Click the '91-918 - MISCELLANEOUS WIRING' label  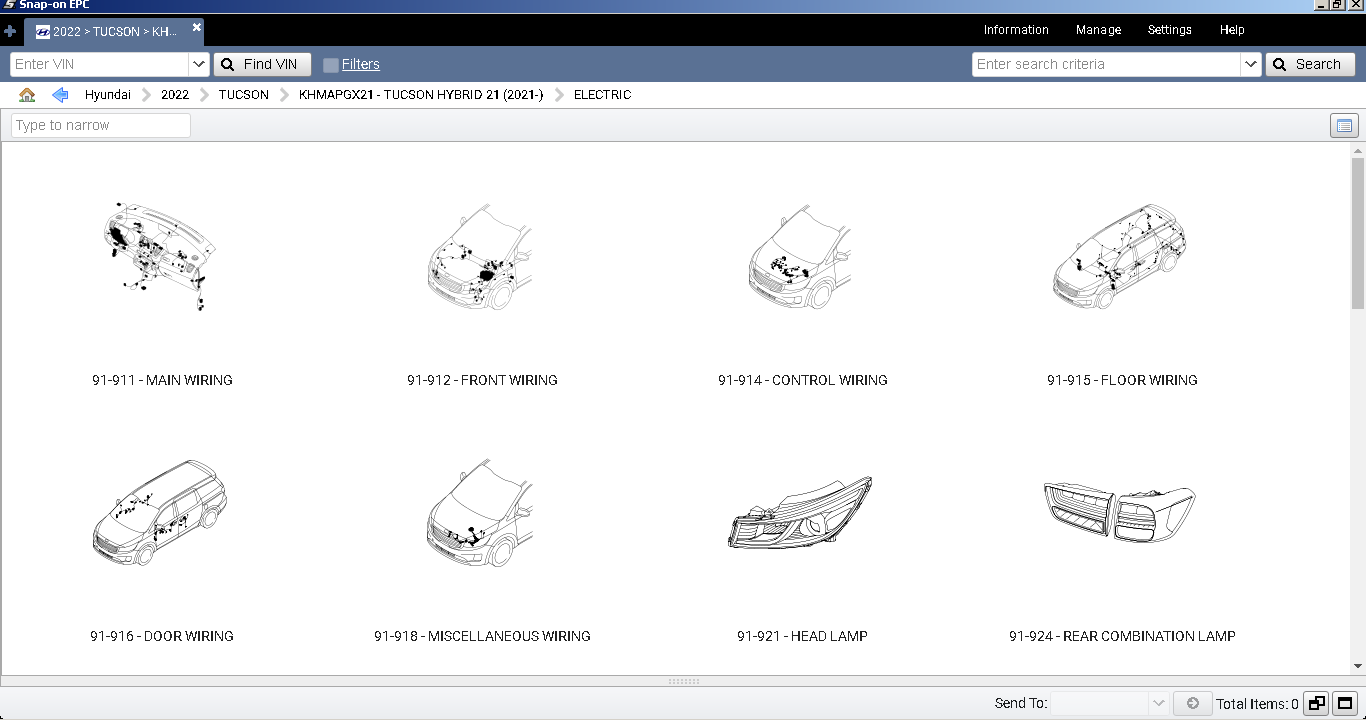[482, 636]
